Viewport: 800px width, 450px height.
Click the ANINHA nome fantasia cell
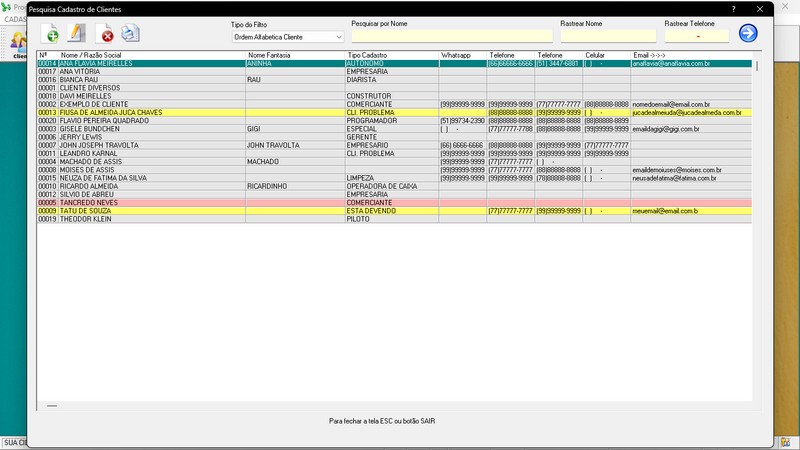295,63
